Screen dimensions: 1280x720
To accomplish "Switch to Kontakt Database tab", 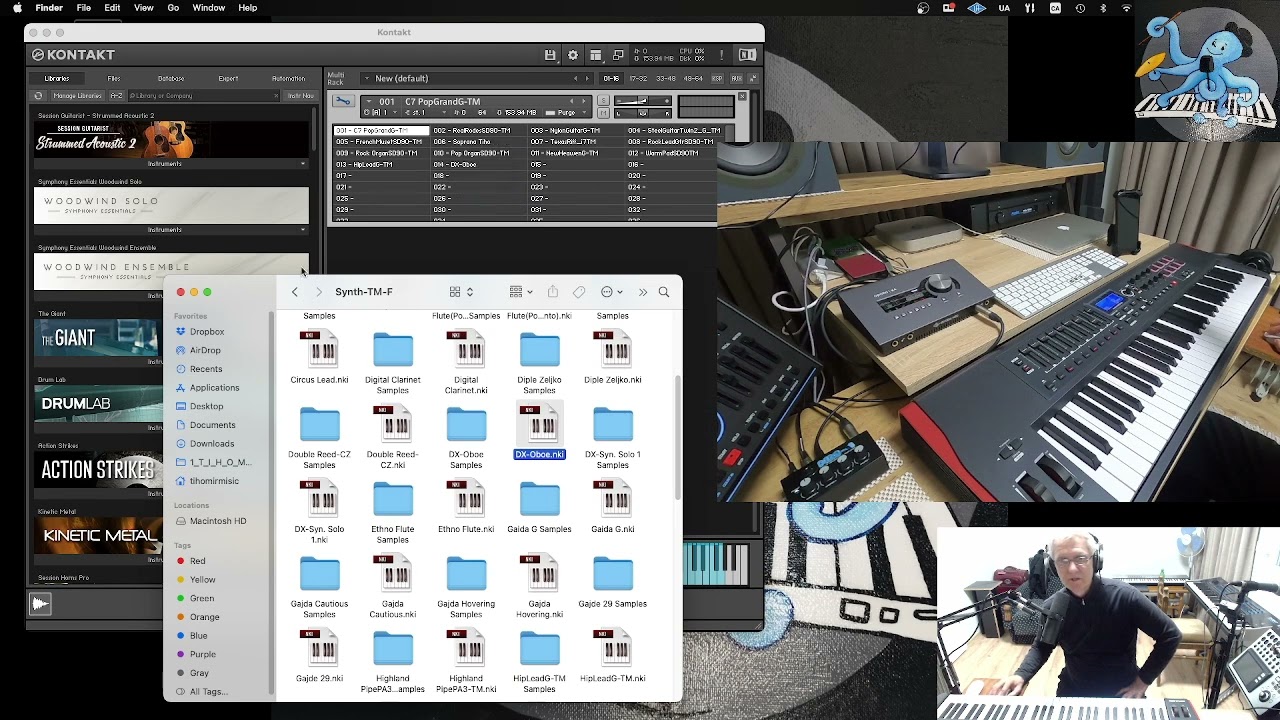I will click(x=171, y=78).
